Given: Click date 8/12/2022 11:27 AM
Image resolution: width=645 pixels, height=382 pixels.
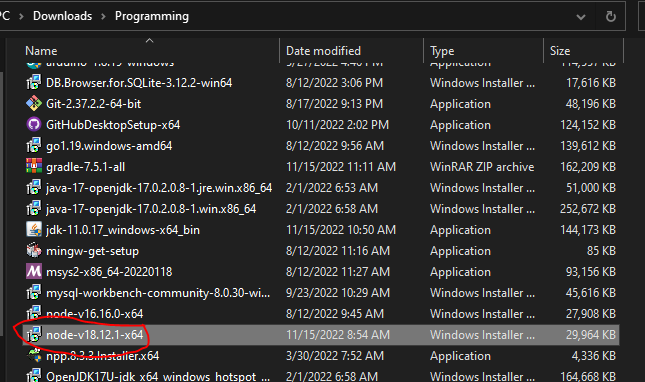Looking at the screenshot, I should [x=338, y=271].
